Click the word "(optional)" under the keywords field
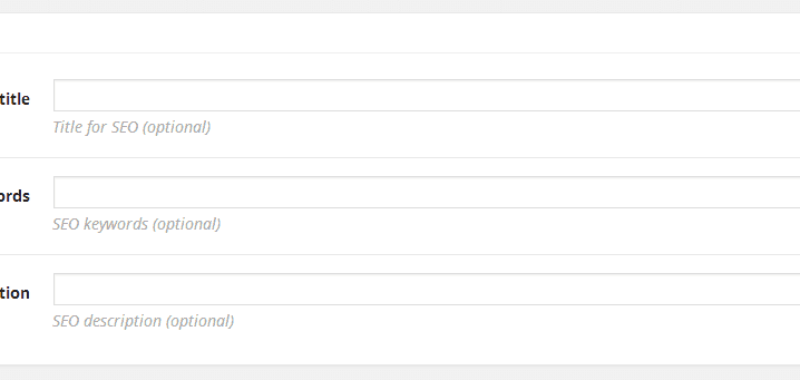Image resolution: width=800 pixels, height=380 pixels. tap(187, 224)
